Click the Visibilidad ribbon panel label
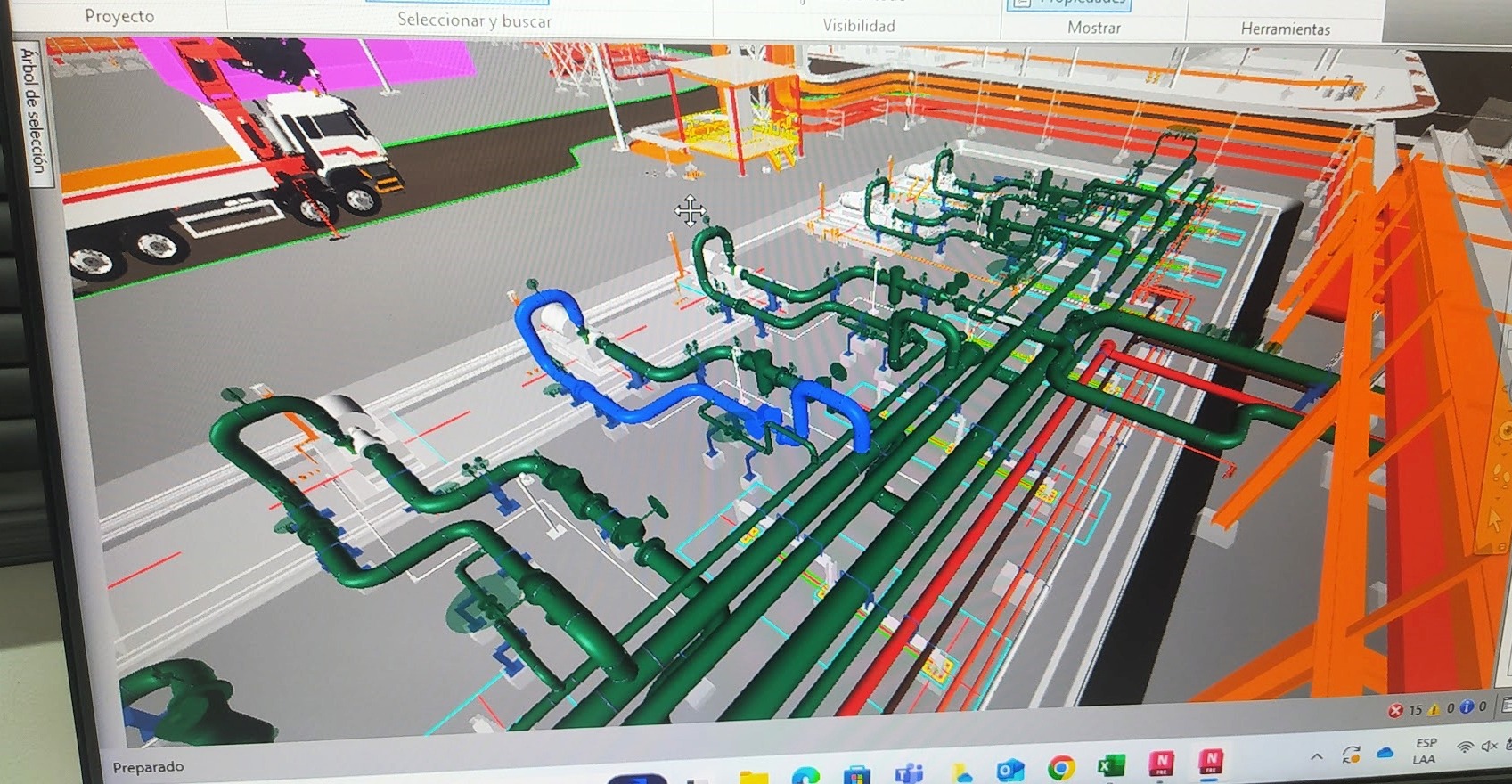 [x=858, y=26]
